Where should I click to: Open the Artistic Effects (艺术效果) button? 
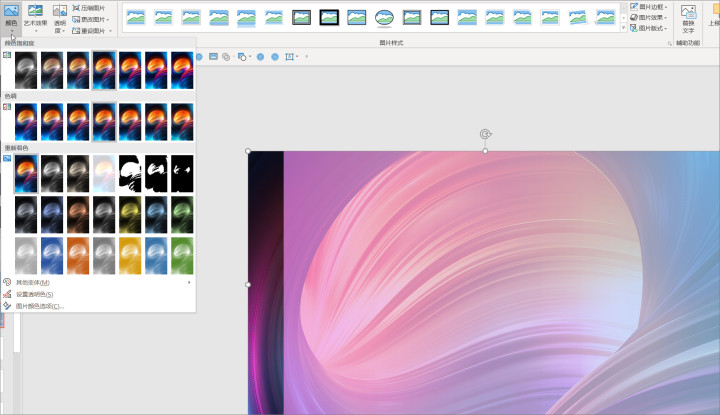(x=35, y=17)
